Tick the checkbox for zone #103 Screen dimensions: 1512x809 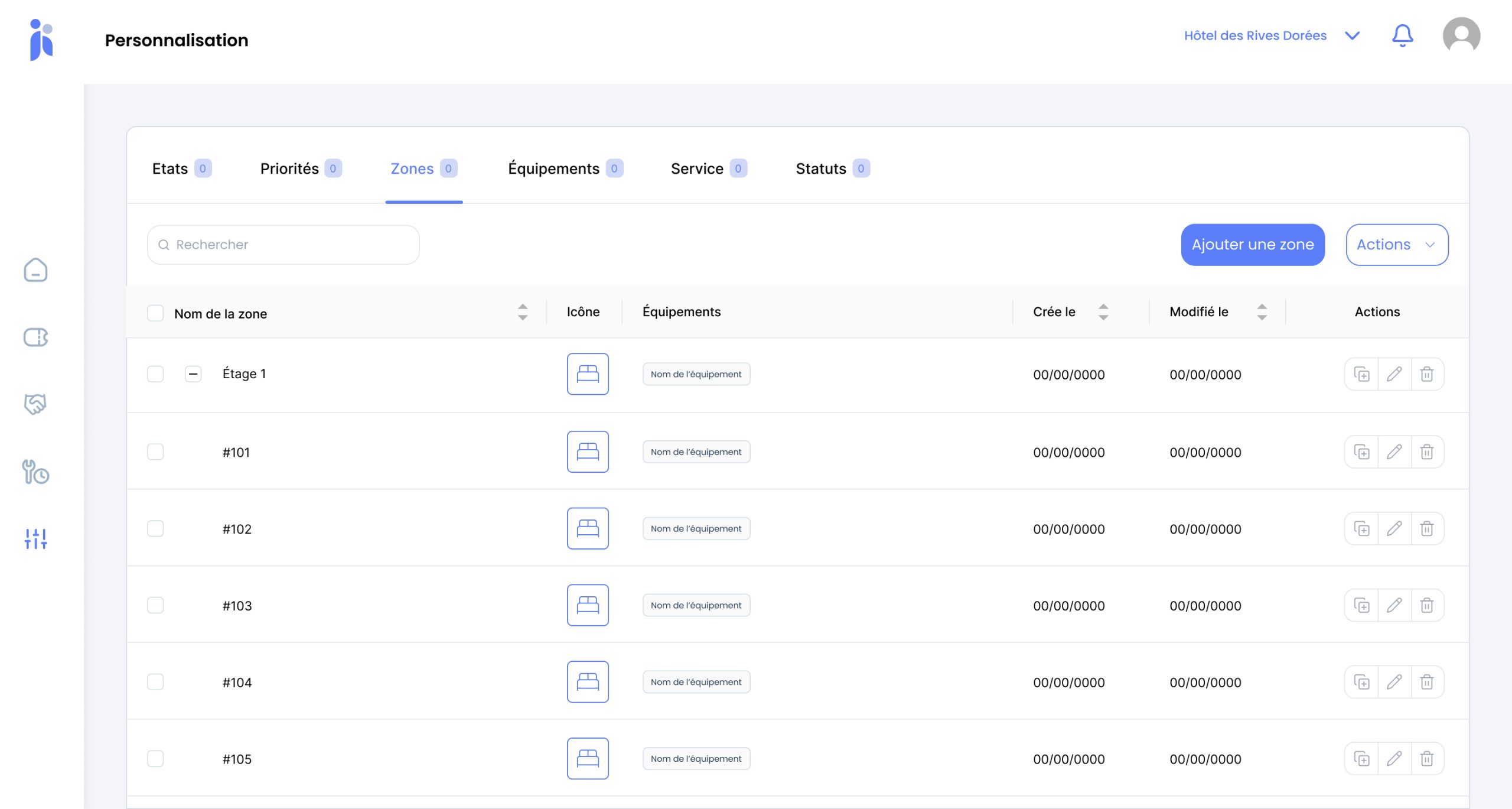point(155,605)
